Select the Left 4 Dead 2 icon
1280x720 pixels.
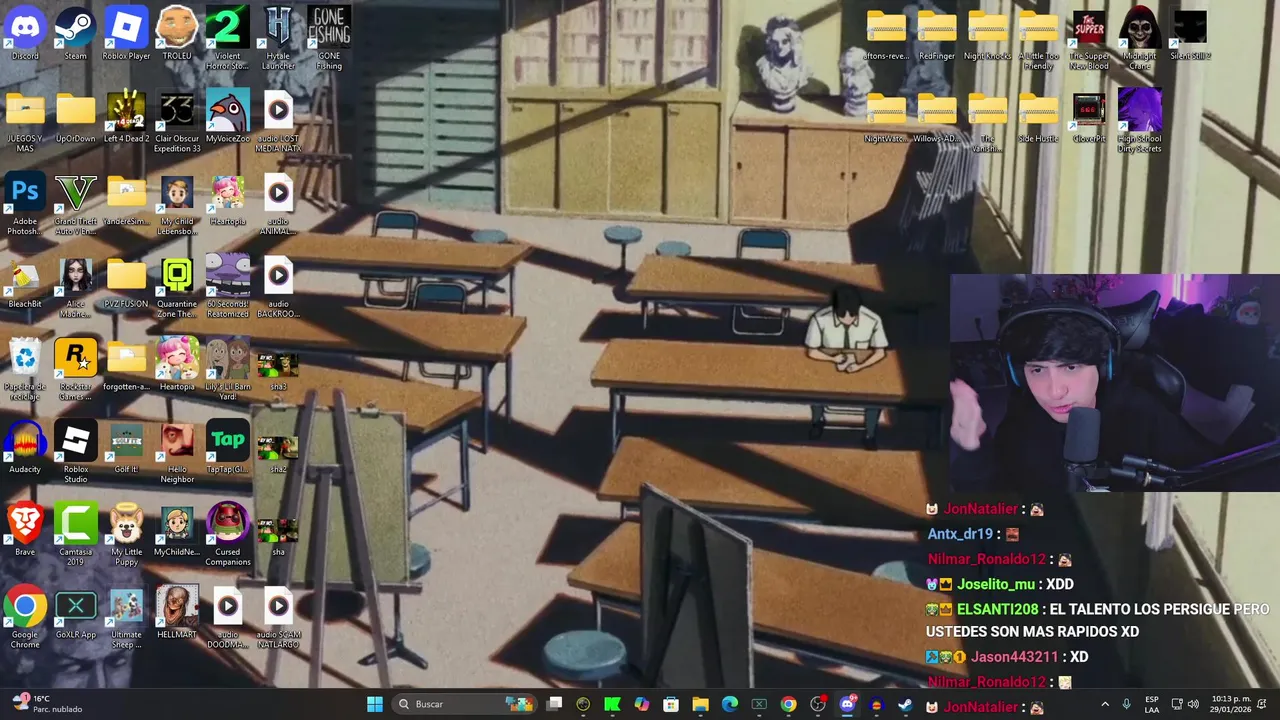pyautogui.click(x=126, y=117)
